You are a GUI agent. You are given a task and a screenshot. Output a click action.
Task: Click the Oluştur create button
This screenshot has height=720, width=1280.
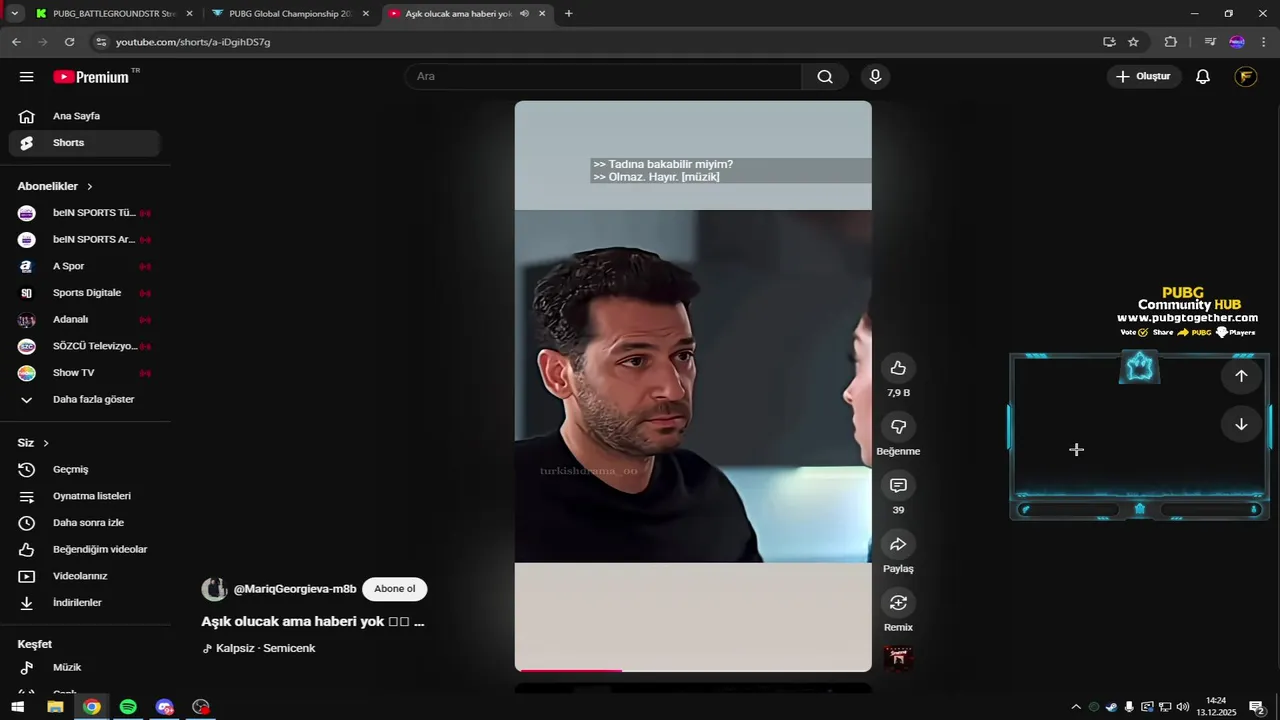(1144, 77)
